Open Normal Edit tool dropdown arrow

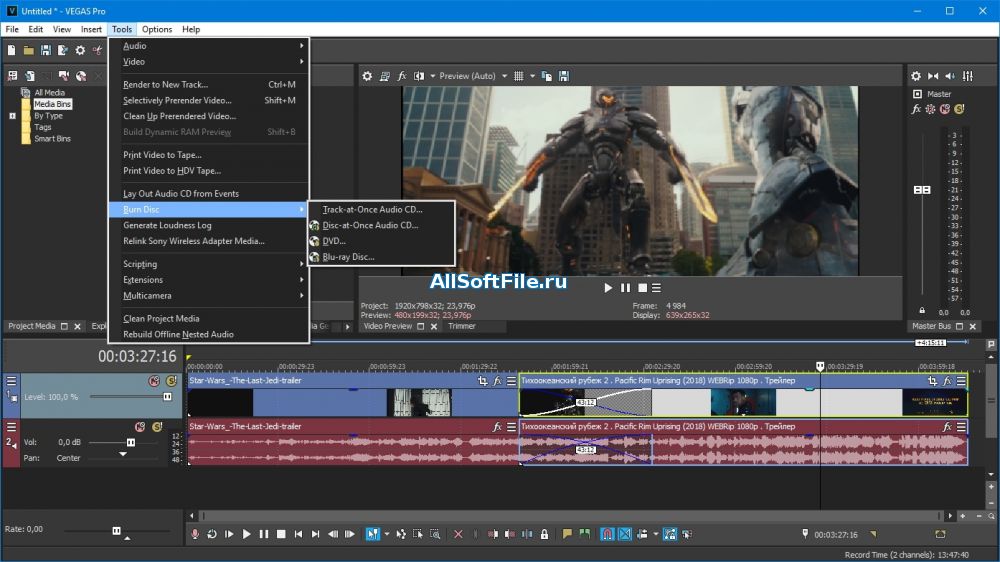click(386, 534)
